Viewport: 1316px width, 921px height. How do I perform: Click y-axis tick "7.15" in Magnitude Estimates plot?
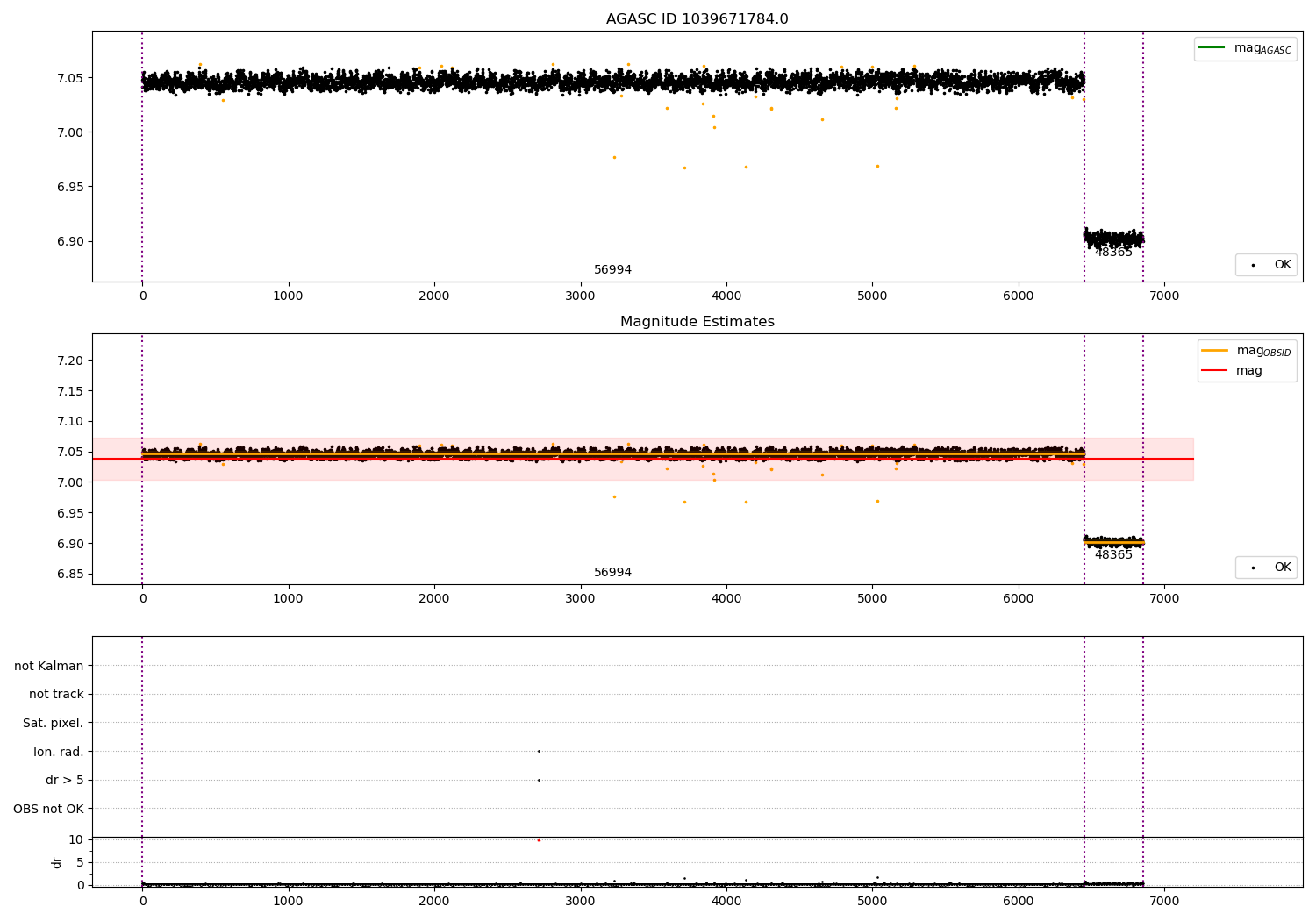pos(69,391)
